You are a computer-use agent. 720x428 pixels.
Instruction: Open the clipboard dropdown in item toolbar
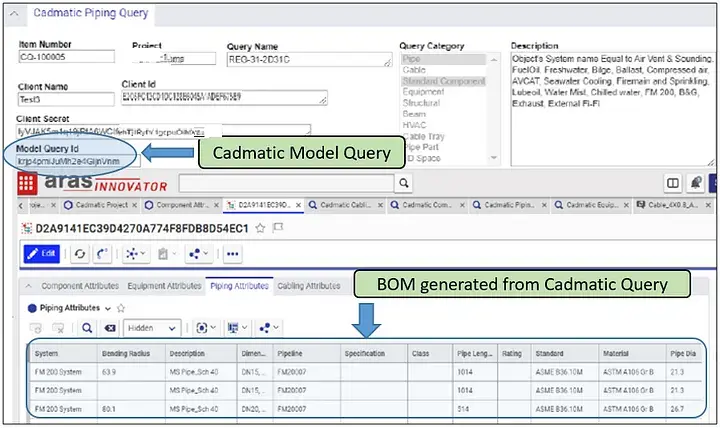click(x=167, y=253)
